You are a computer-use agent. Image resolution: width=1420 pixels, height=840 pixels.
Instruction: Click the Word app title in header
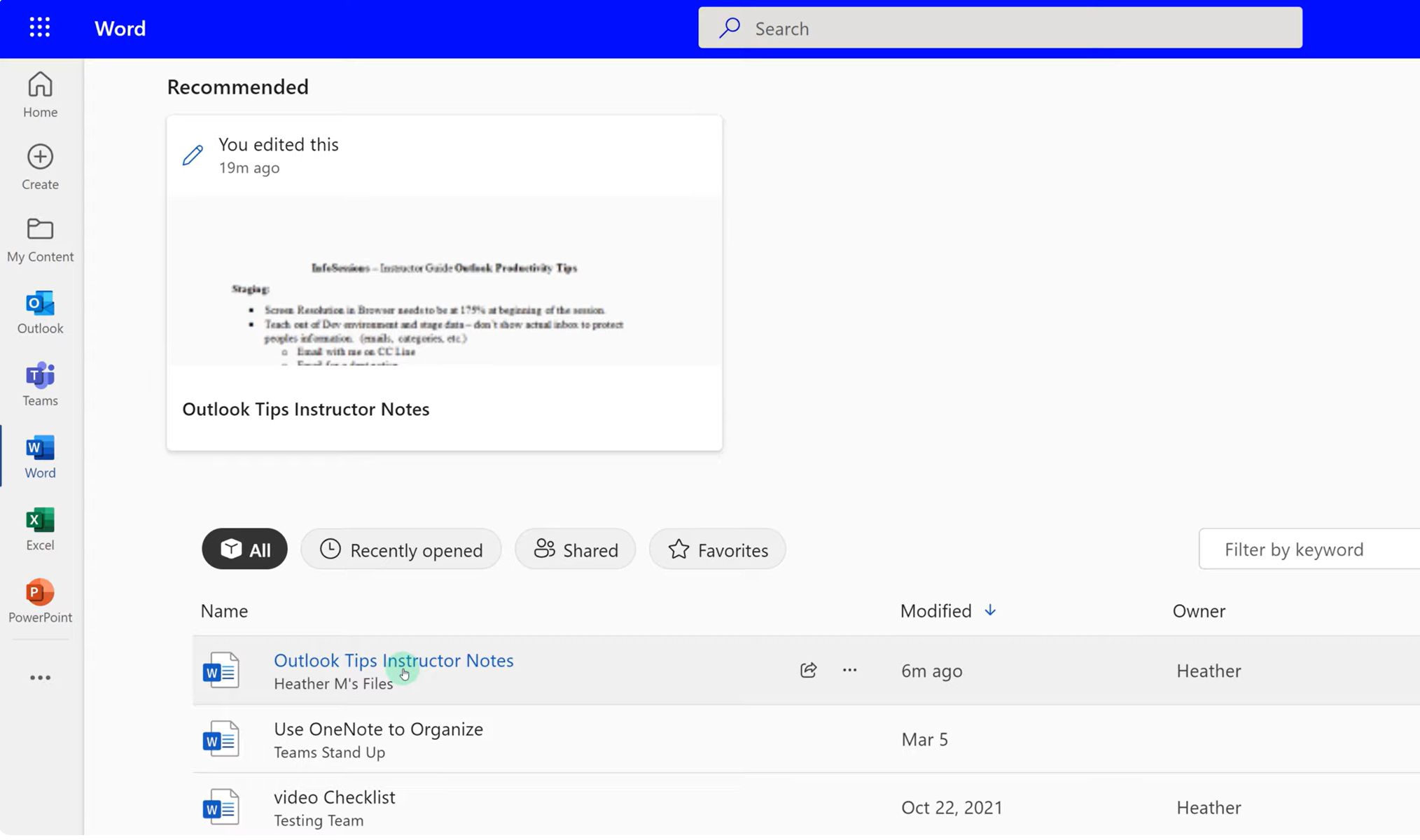(x=120, y=28)
